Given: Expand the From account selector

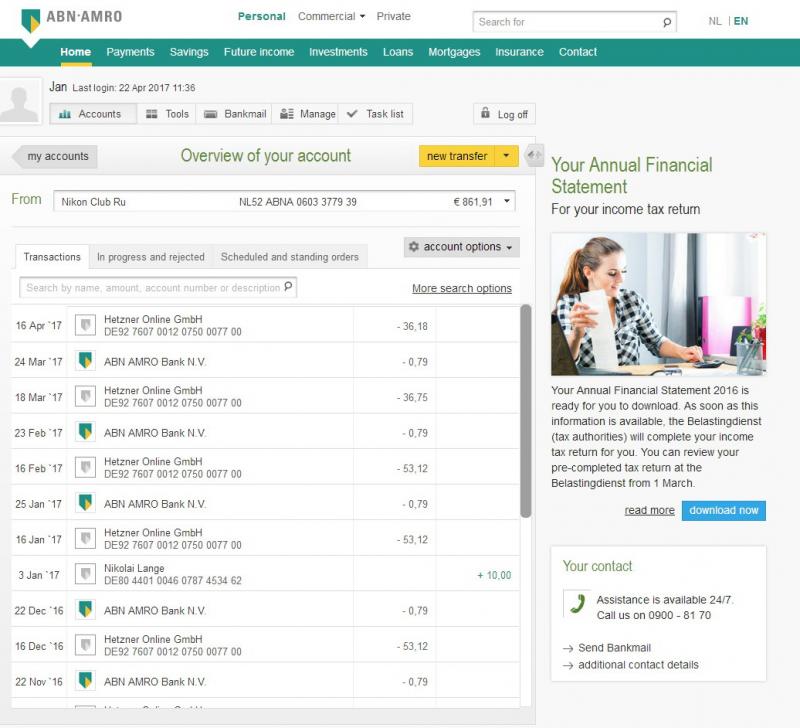Looking at the screenshot, I should tap(284, 202).
